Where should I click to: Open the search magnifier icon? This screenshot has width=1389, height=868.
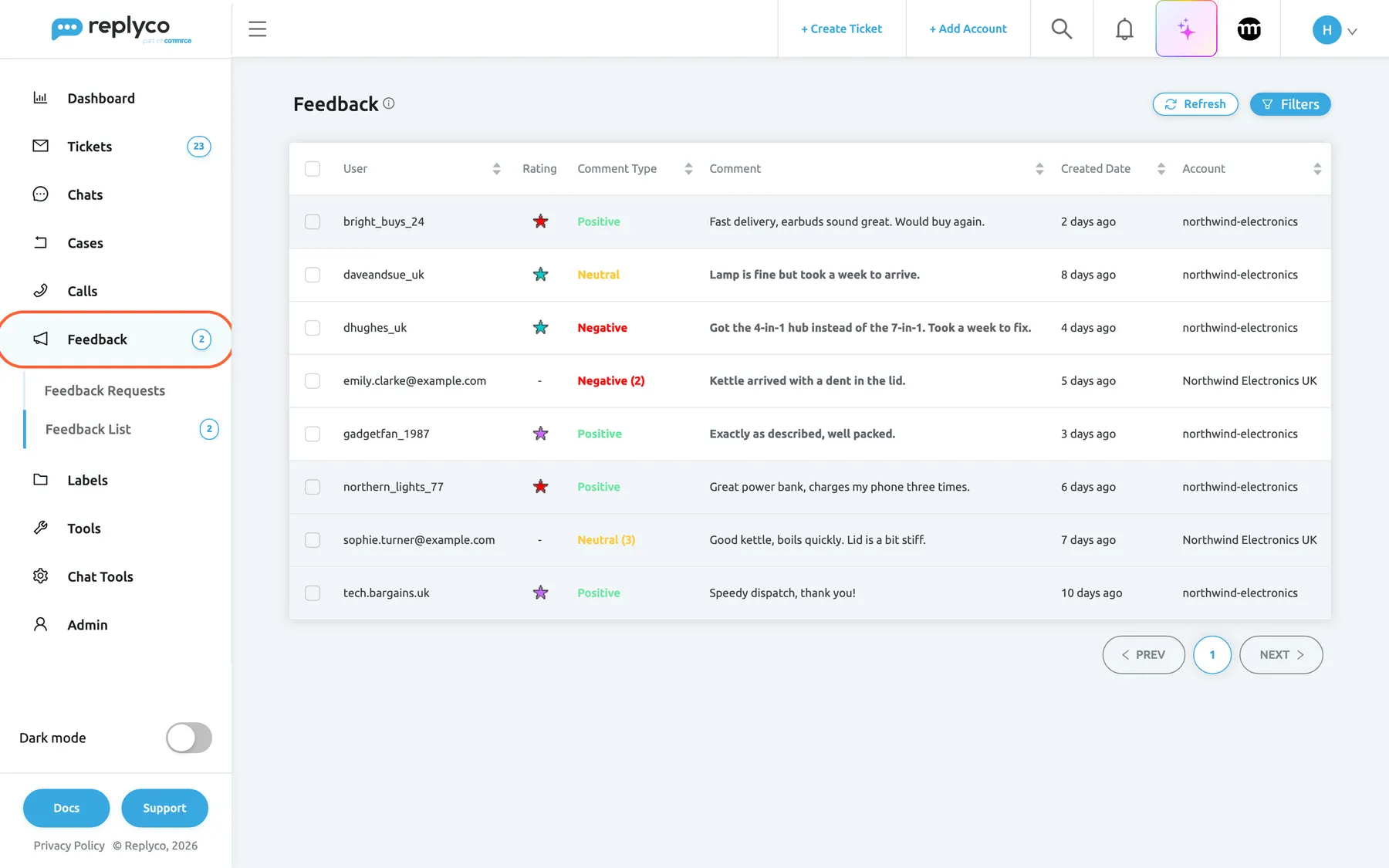(x=1062, y=29)
